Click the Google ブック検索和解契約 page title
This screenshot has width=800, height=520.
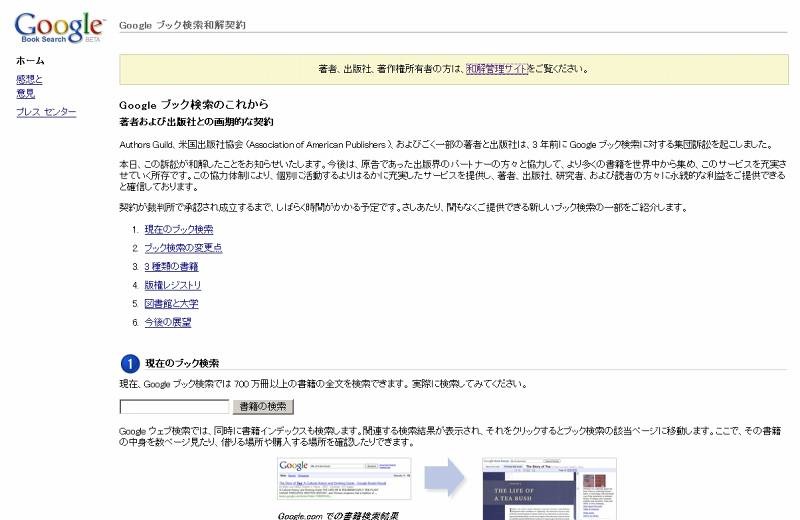coord(182,24)
